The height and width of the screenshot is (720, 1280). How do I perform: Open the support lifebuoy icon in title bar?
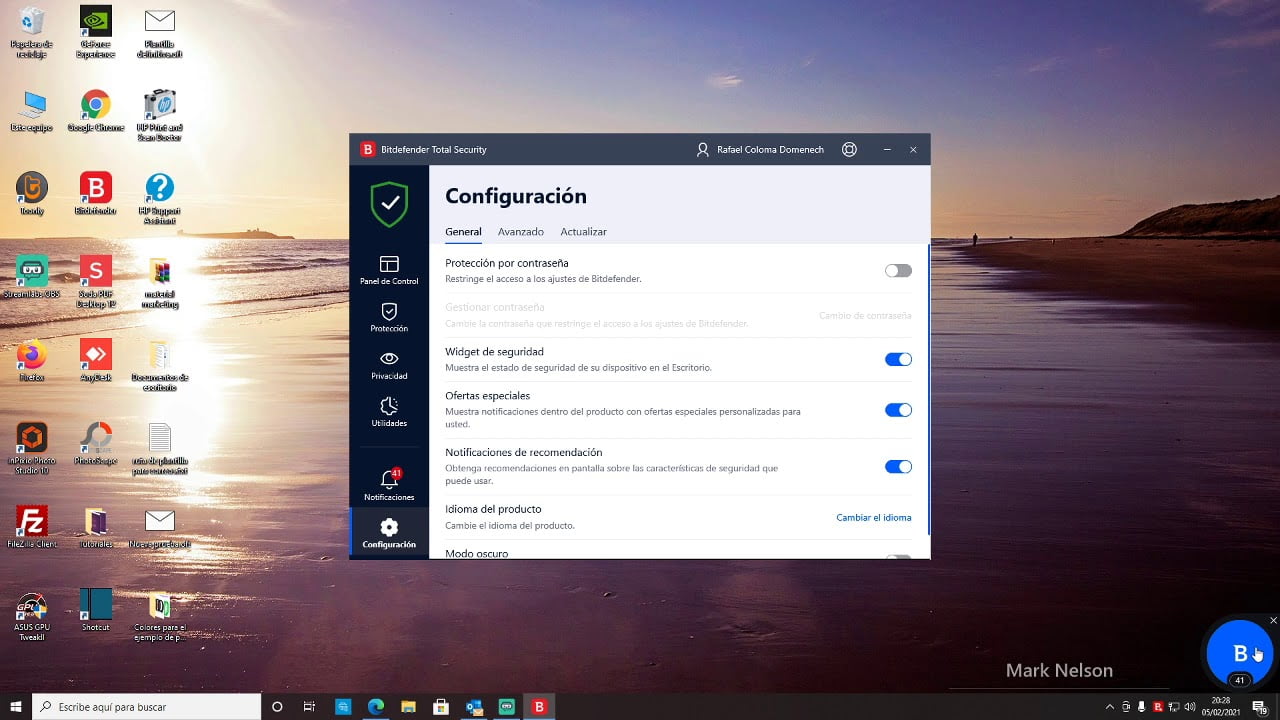tap(849, 149)
